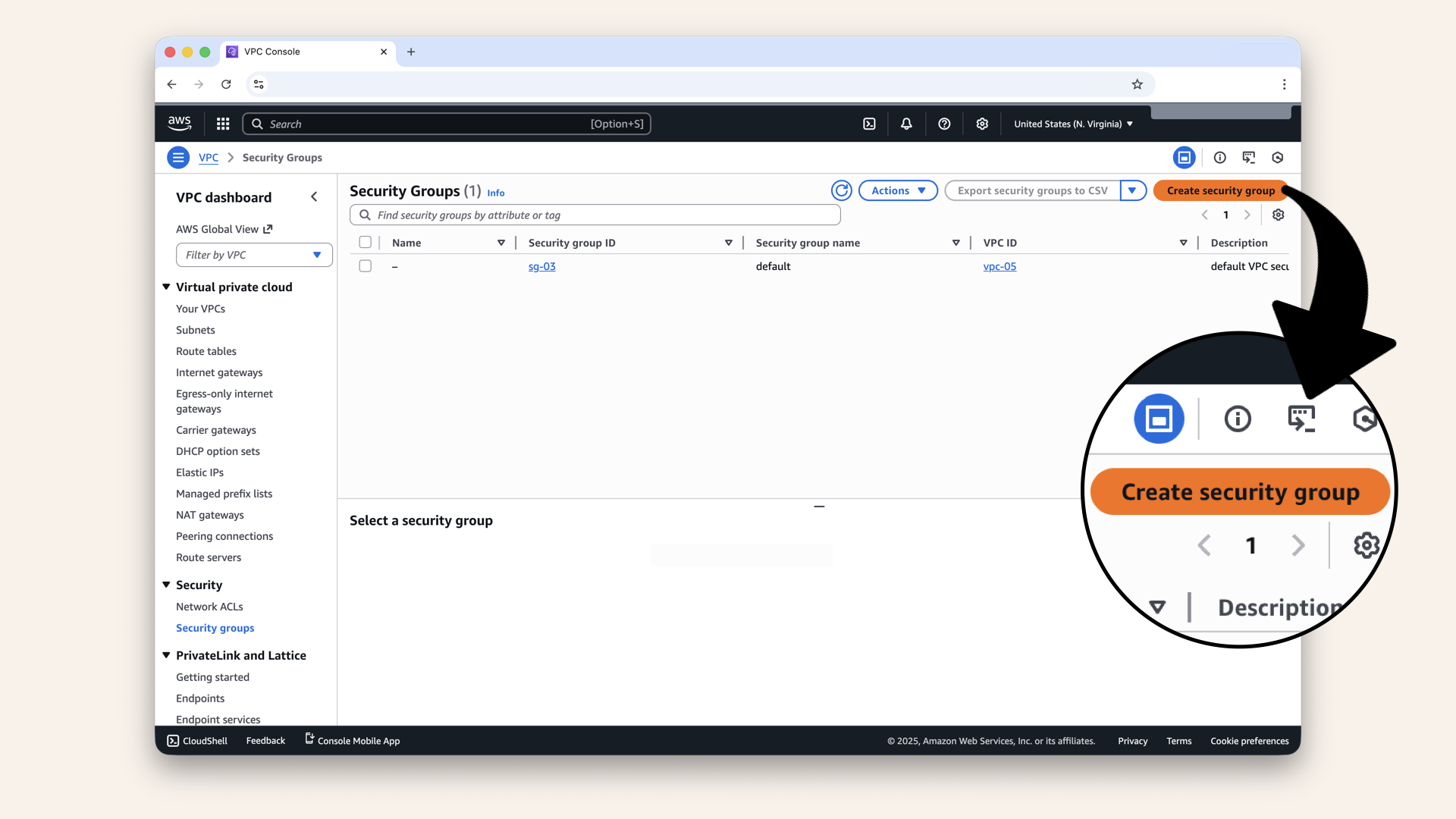Click the blue split-panel layout toggle icon
The width and height of the screenshot is (1456, 819).
(x=1185, y=157)
